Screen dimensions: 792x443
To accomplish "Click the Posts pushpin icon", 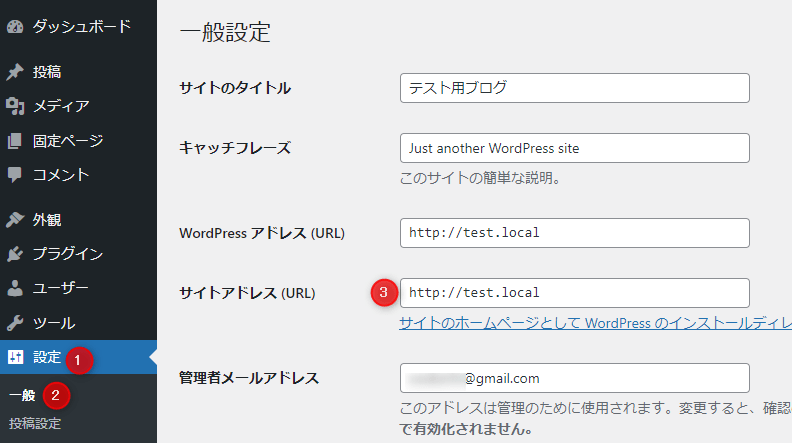I will tap(15, 72).
